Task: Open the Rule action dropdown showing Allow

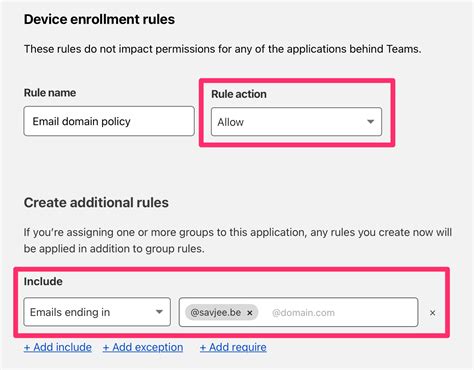Action: [x=296, y=122]
